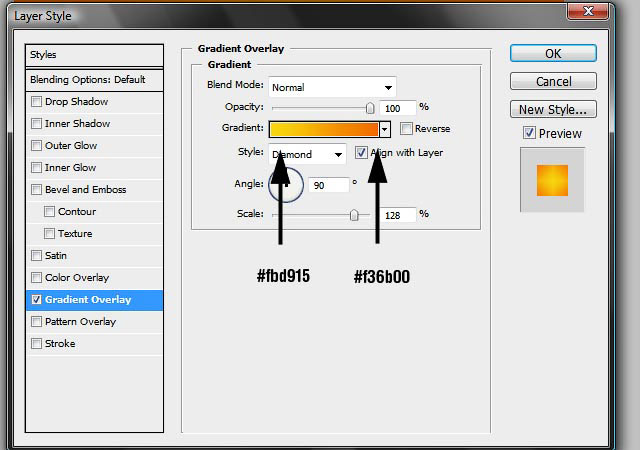This screenshot has height=450, width=640.
Task: Select the Inner Shadow label
Action: (78, 123)
